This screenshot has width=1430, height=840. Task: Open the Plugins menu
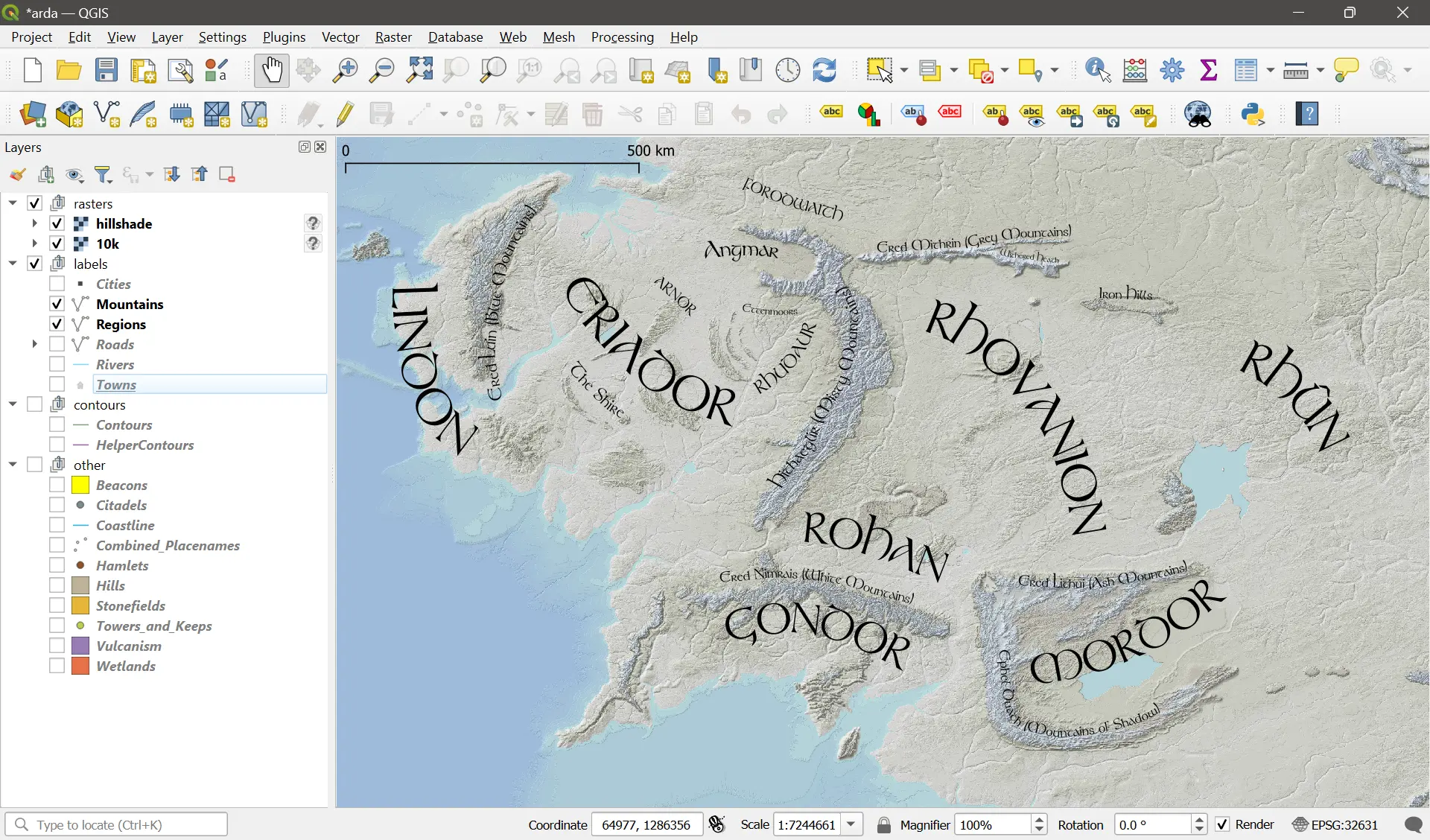coord(284,37)
